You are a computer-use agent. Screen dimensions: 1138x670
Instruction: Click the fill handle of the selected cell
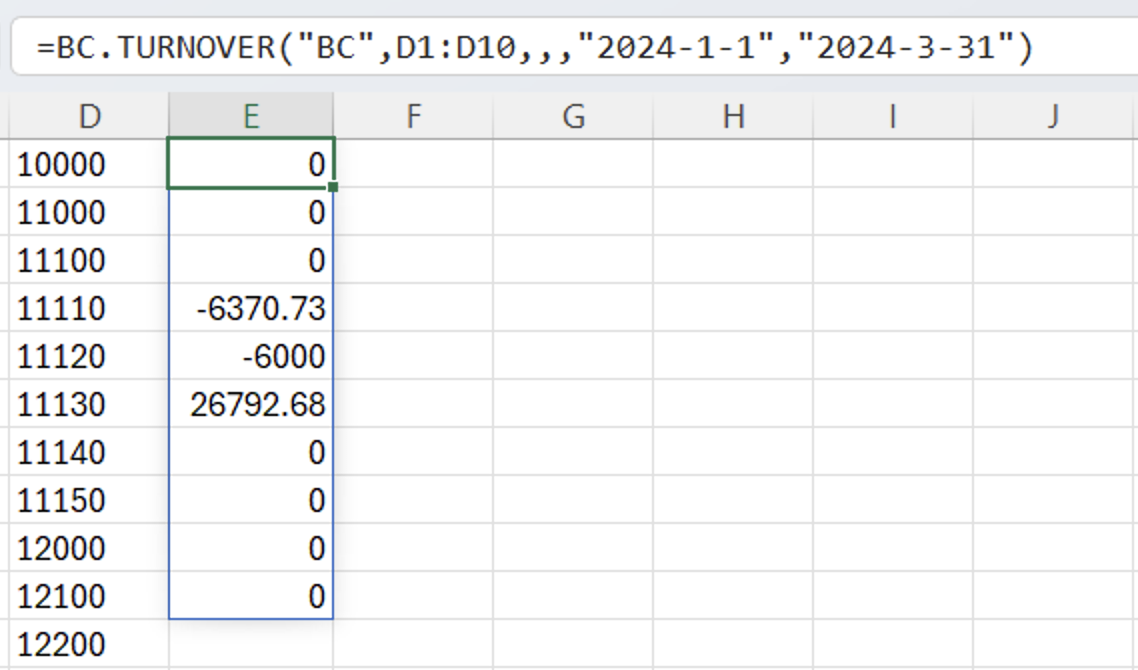point(333,187)
